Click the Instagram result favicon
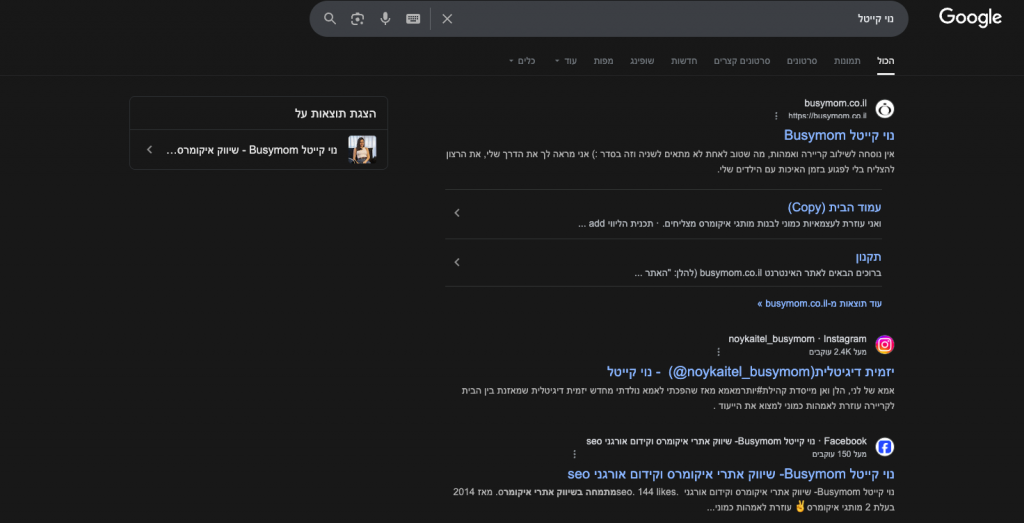The image size is (1024, 523). (x=884, y=345)
